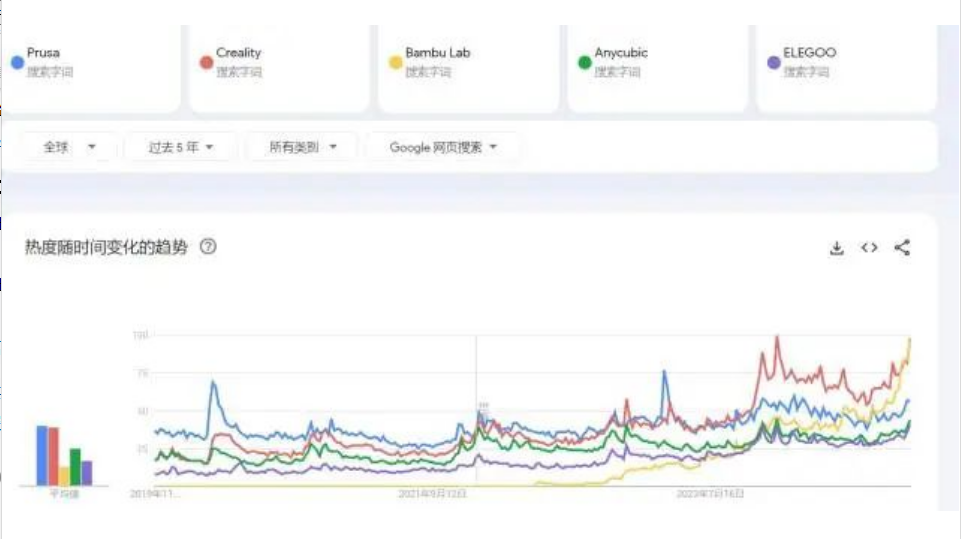This screenshot has height=539, width=961.
Task: Select the Bambu Lab search term card
Action: 469,69
